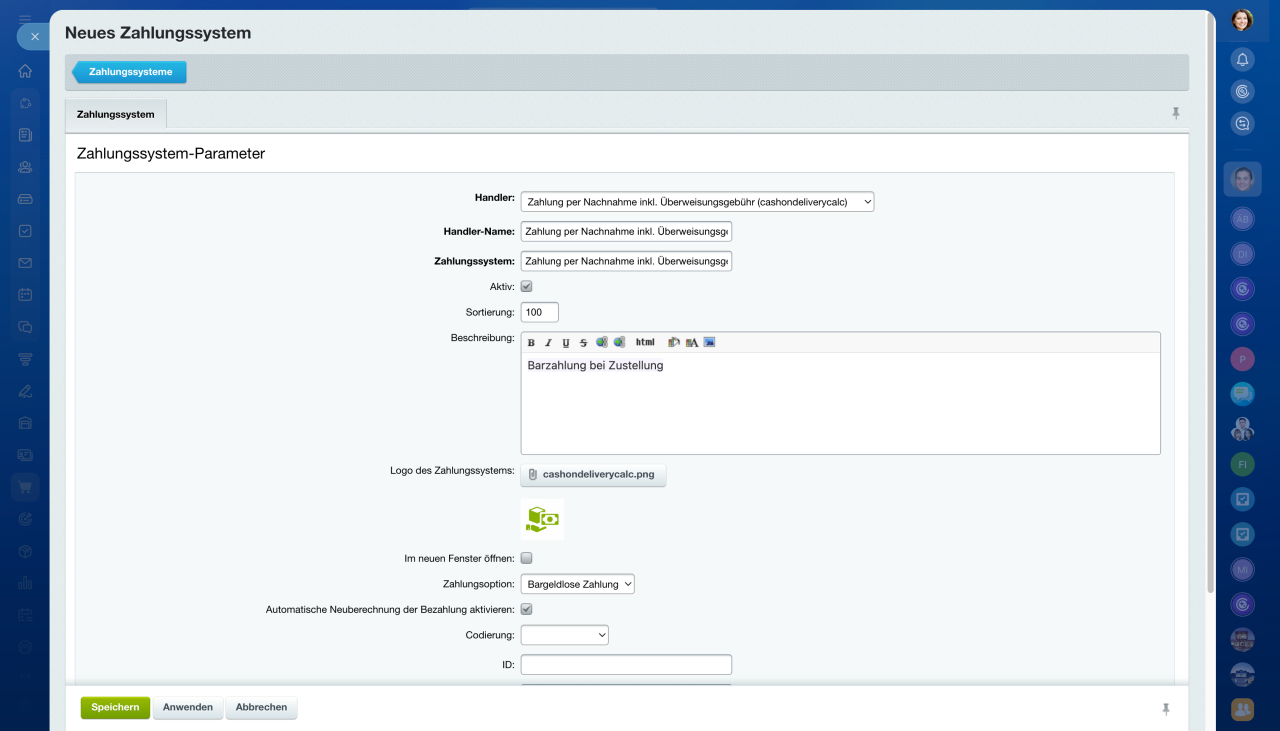Open the text color picker in the editor

692,343
